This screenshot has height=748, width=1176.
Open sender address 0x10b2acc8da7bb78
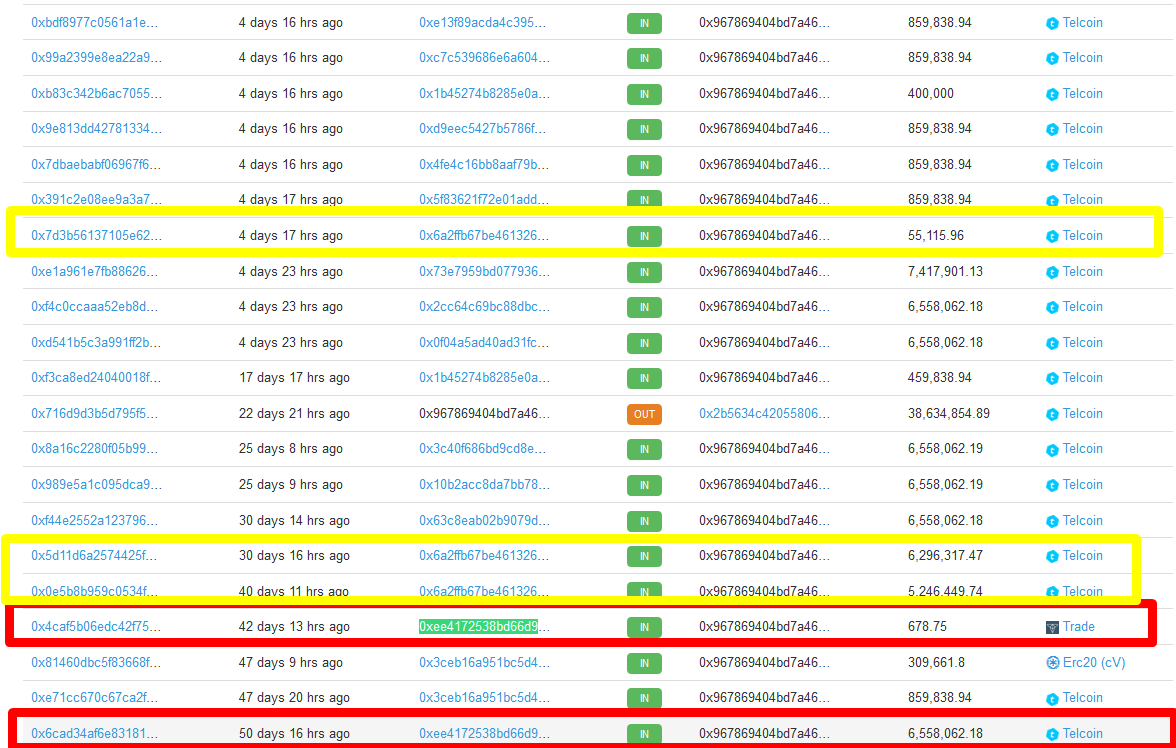tap(484, 485)
